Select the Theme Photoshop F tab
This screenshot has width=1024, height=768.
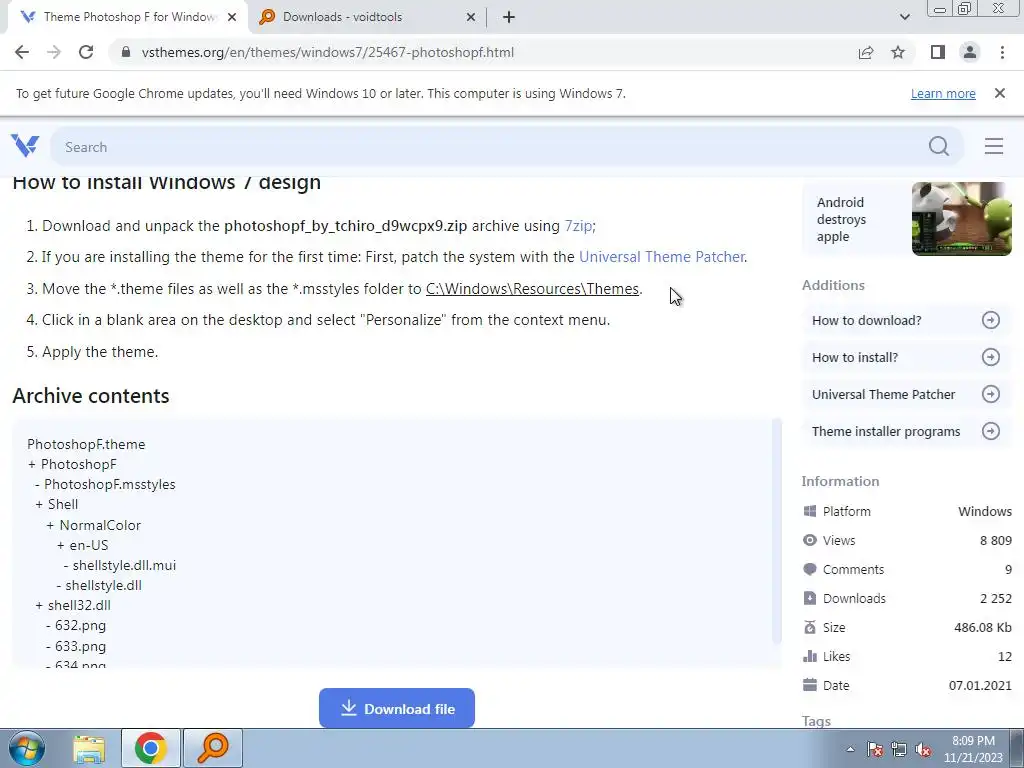point(127,17)
